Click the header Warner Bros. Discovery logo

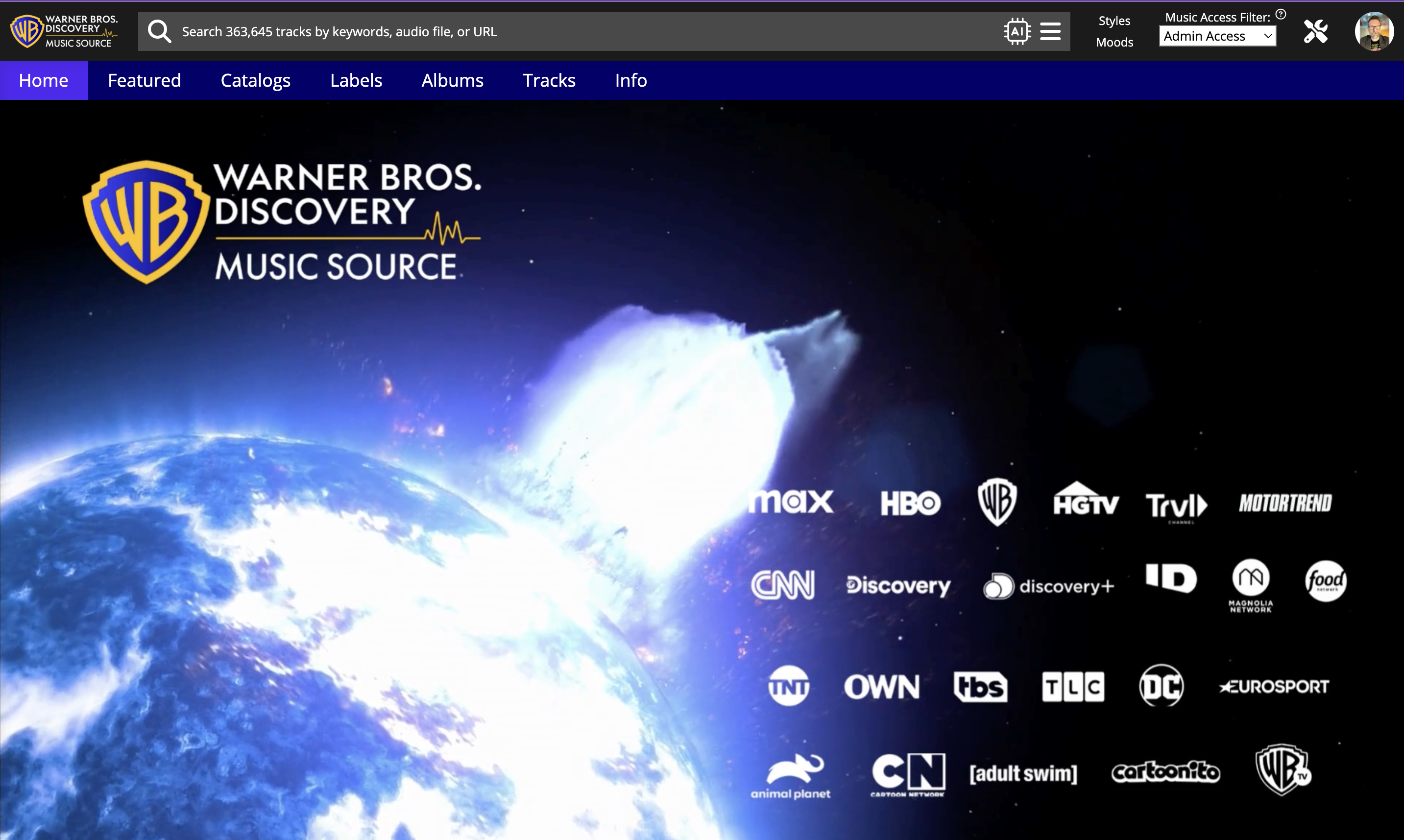coord(64,31)
